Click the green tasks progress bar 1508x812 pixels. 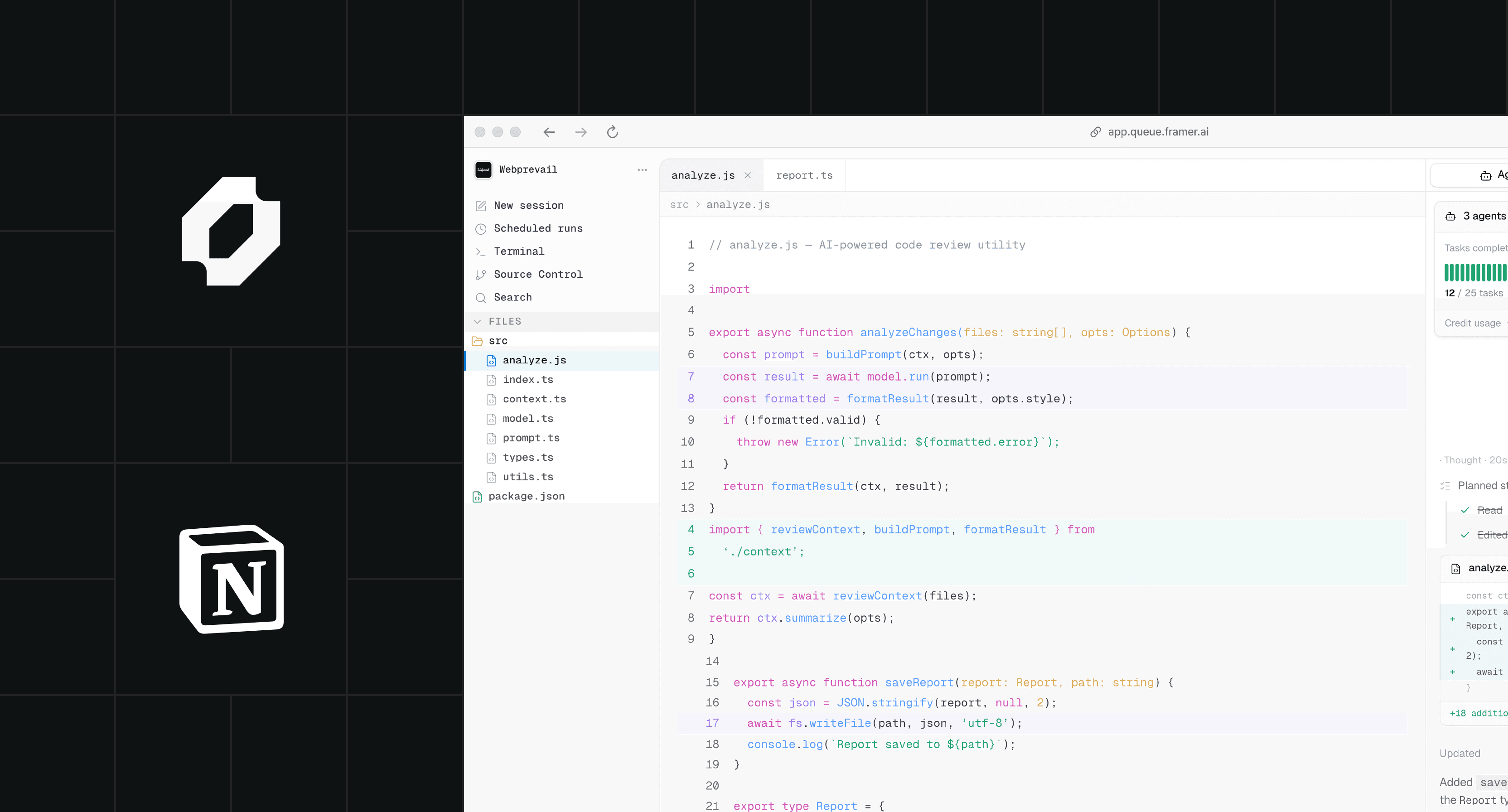coord(1476,273)
